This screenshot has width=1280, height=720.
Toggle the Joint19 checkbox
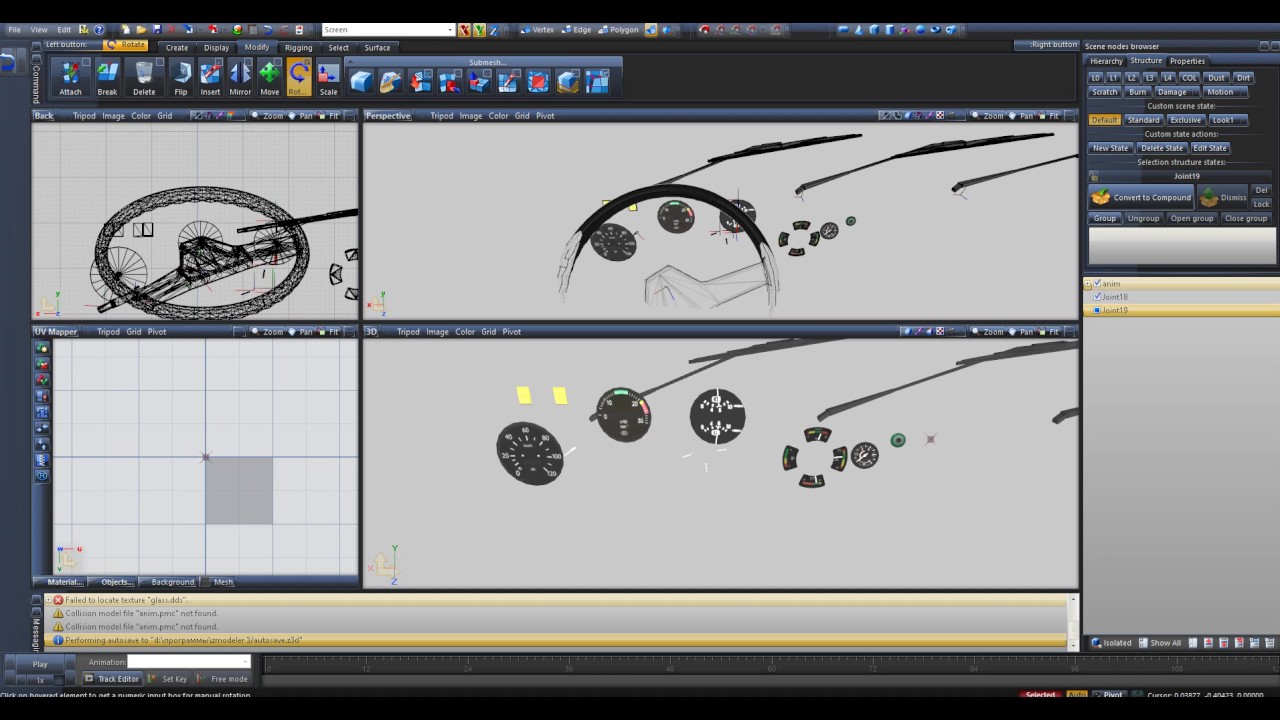(x=1097, y=310)
